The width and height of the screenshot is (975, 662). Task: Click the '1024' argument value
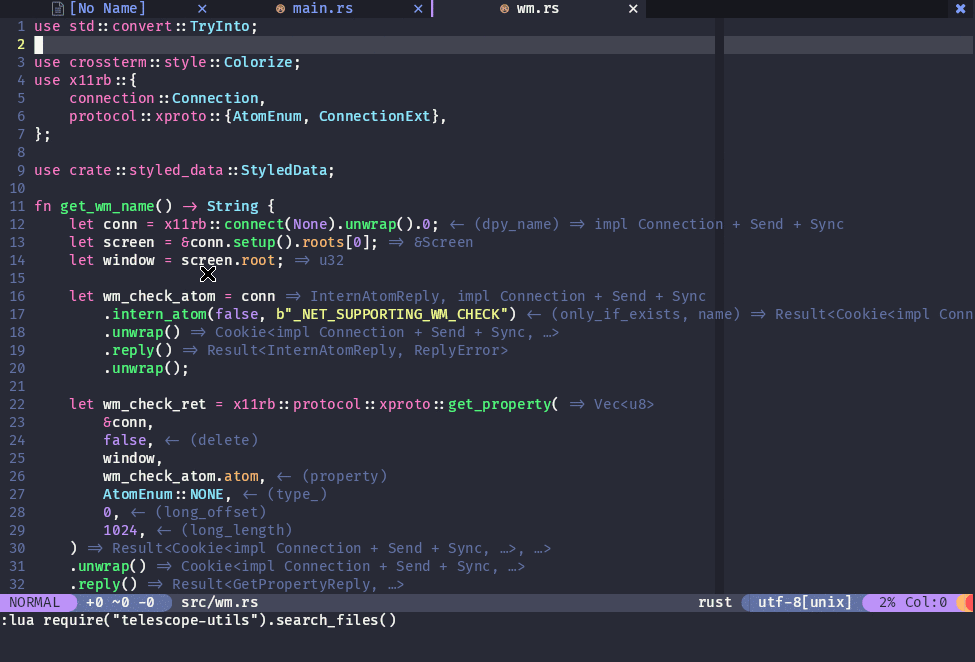120,531
